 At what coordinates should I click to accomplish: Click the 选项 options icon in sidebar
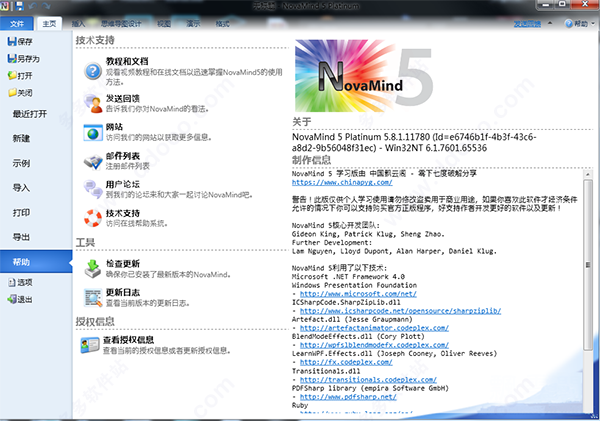[x=12, y=282]
